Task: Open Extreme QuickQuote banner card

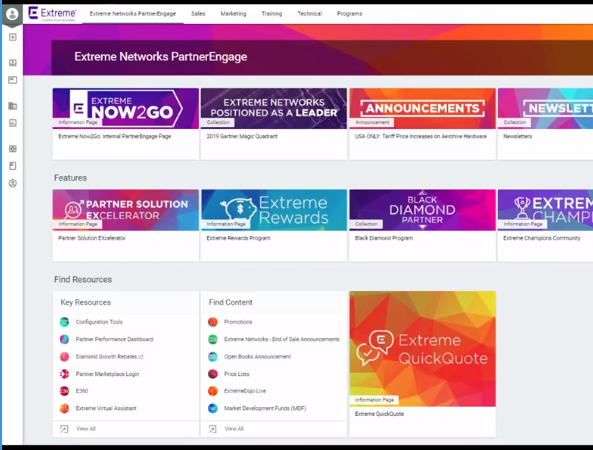Action: click(x=422, y=349)
